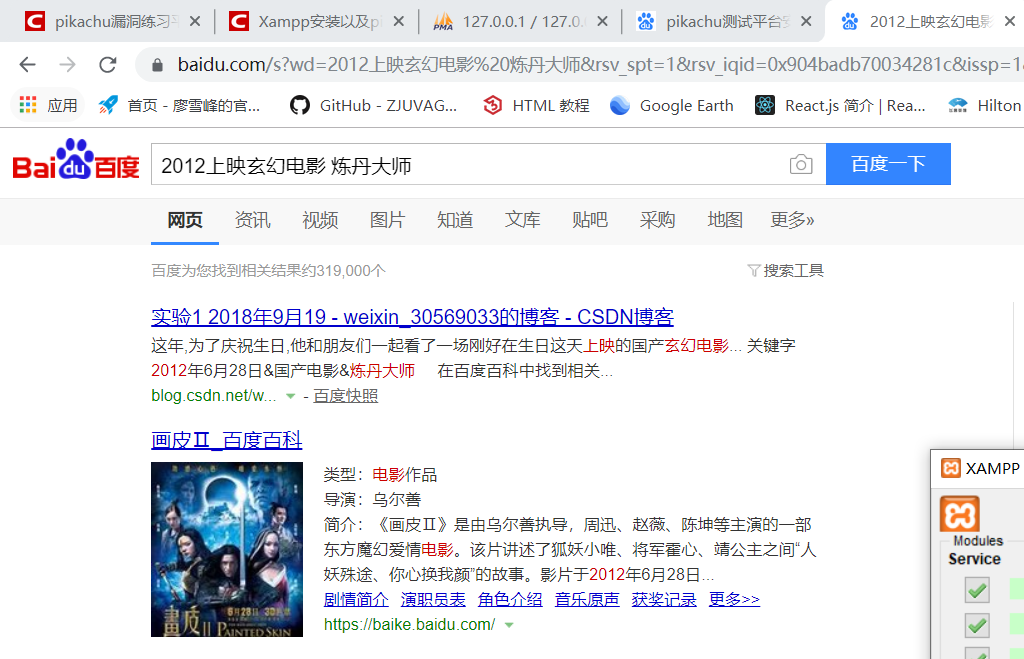This screenshot has height=659, width=1024.
Task: Click the 画皮II movie poster thumbnail
Action: coord(227,549)
